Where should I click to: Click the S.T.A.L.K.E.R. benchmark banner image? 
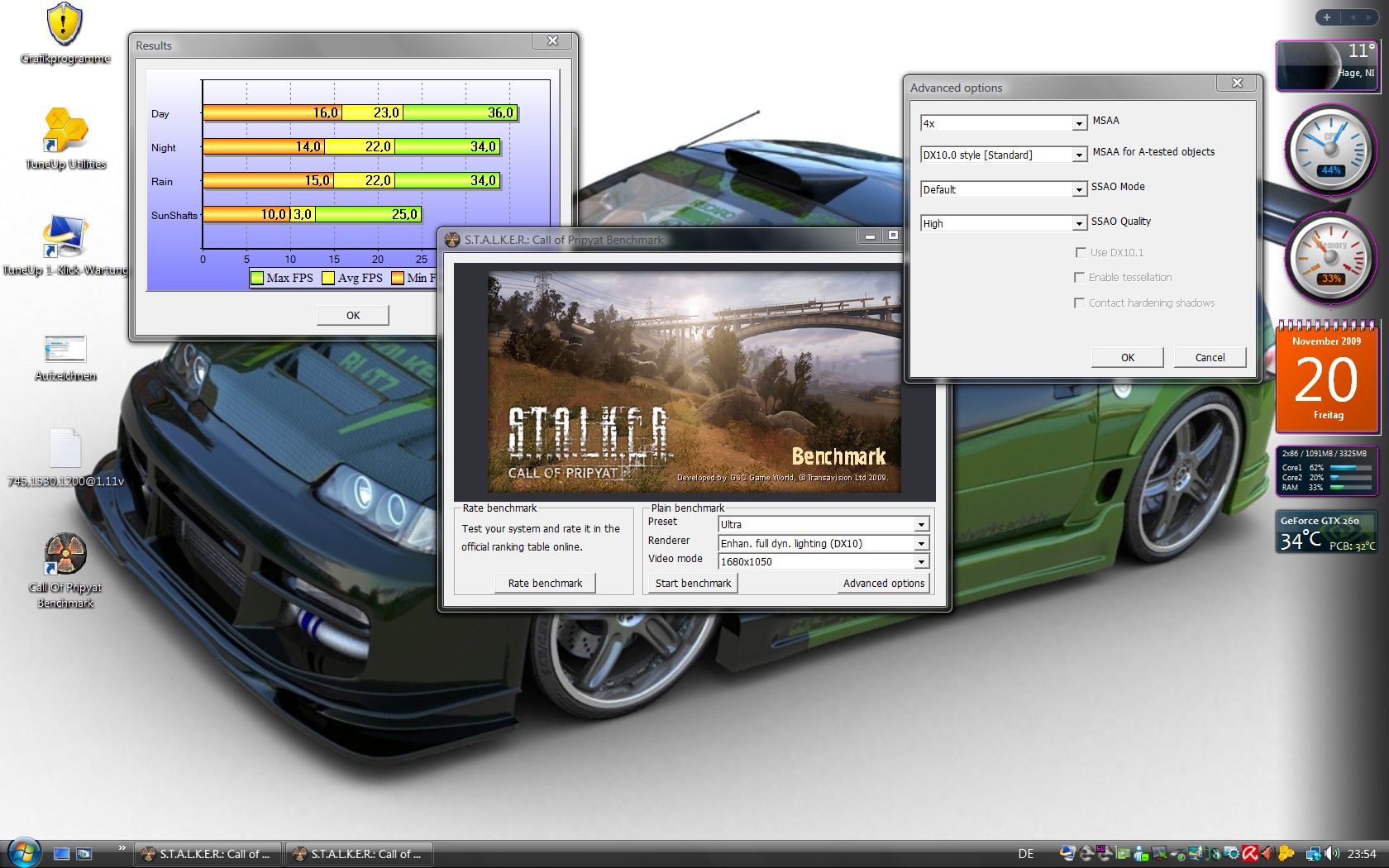[694, 382]
